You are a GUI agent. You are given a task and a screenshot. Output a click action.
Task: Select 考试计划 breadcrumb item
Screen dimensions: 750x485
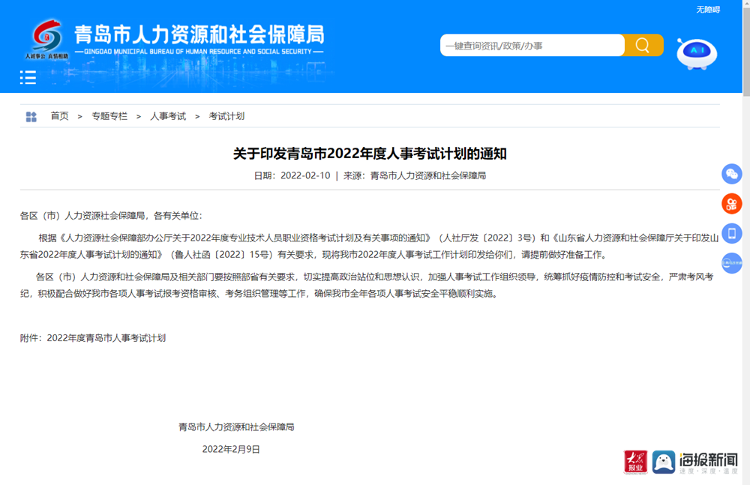coord(227,117)
